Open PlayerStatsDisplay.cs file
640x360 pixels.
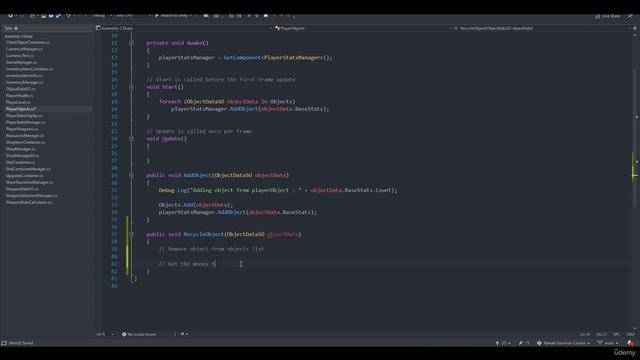pyautogui.click(x=24, y=116)
